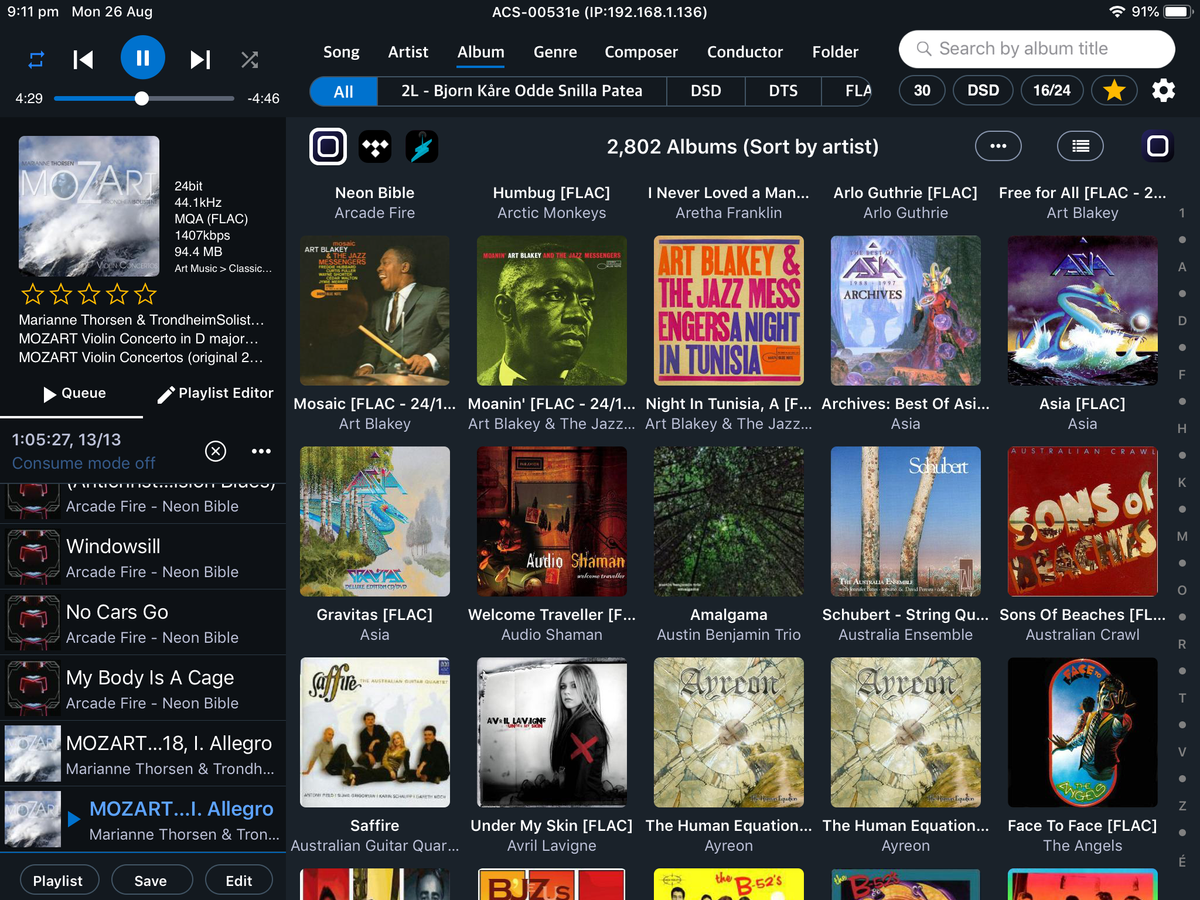Switch to list view icon

[1080, 146]
